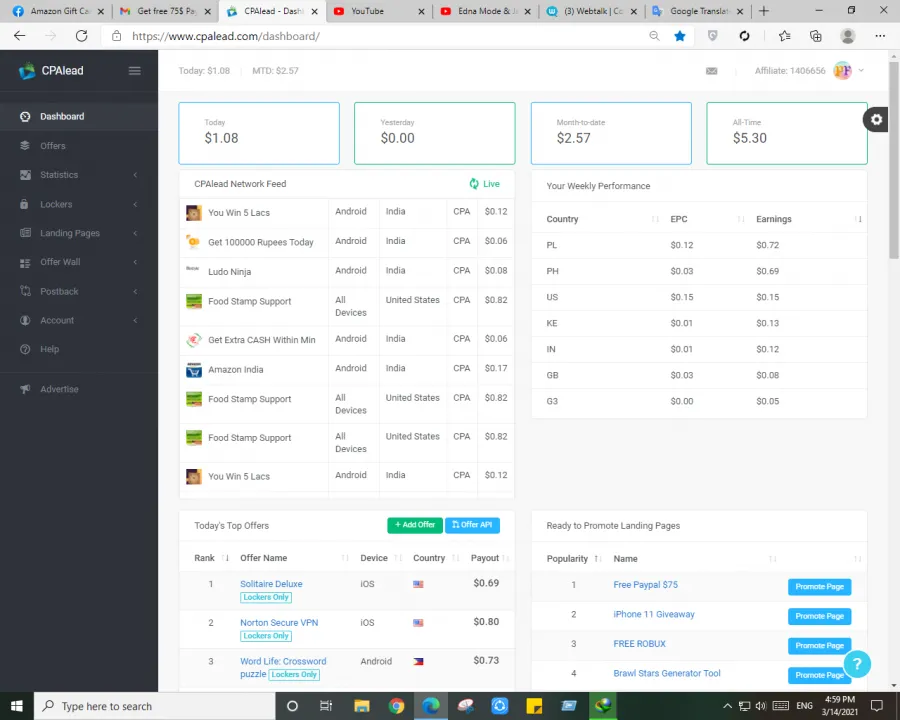Screen dimensions: 900x720
Task: Switch to the YouTube browser tab
Action: coord(367,11)
